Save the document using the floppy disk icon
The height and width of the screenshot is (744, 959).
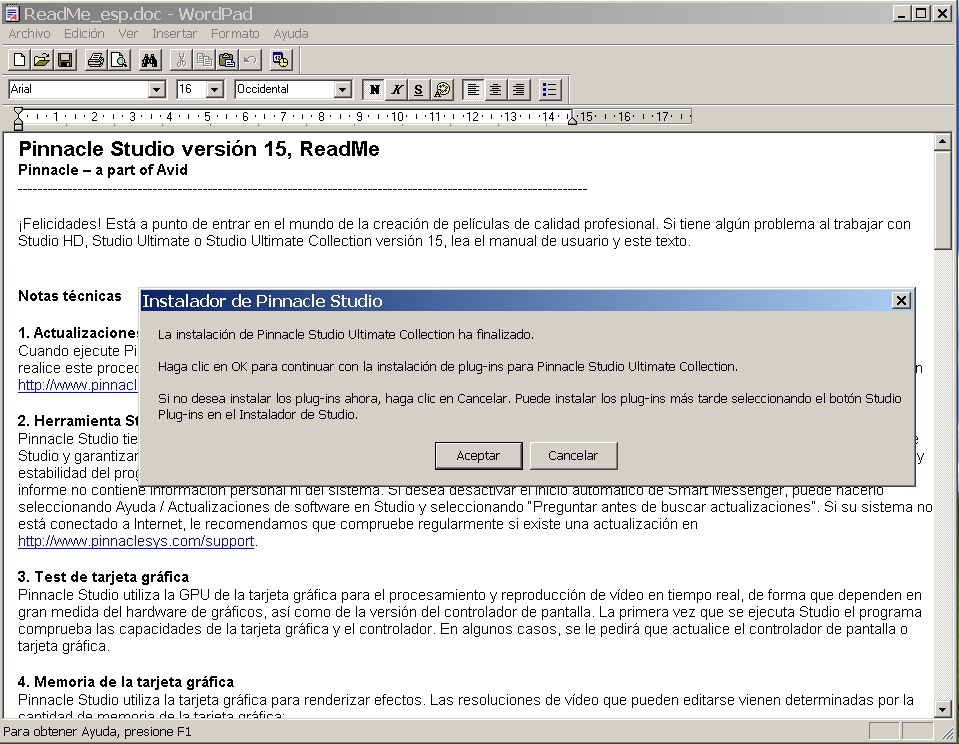(65, 60)
